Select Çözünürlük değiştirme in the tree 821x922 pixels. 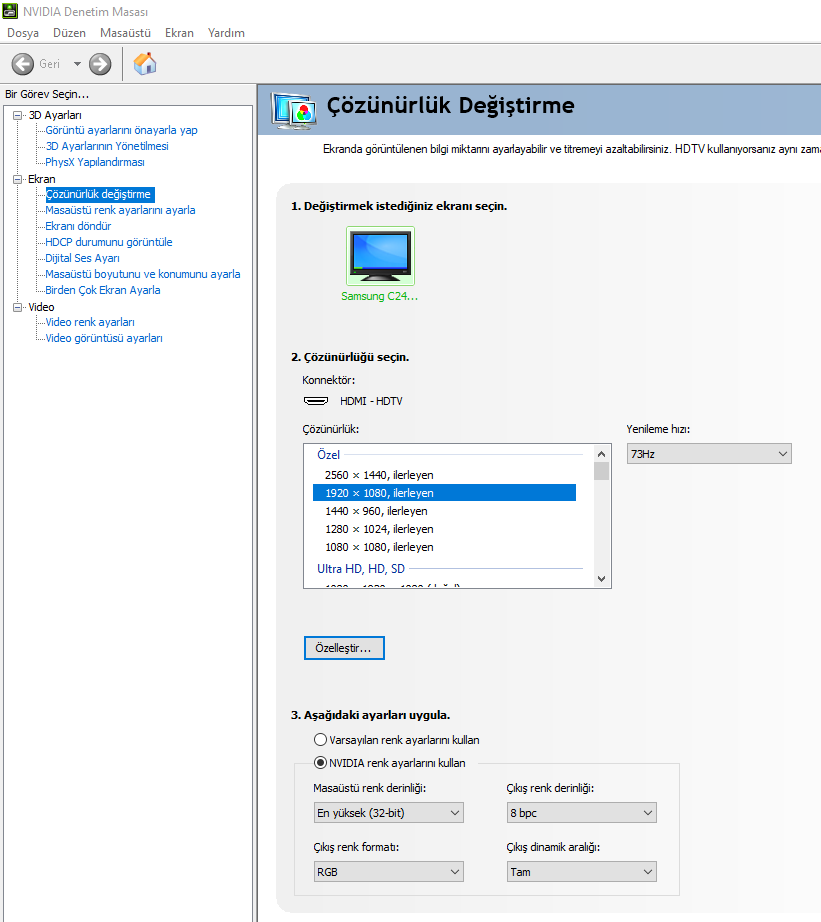click(x=98, y=194)
